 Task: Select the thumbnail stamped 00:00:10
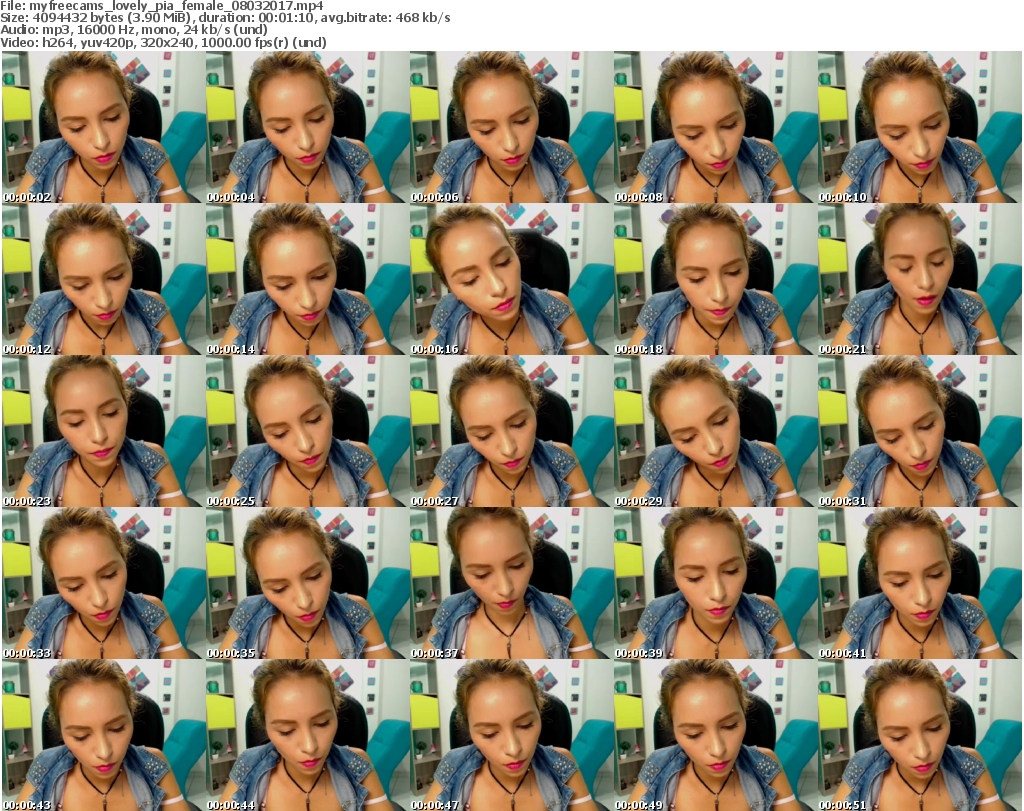coord(919,127)
